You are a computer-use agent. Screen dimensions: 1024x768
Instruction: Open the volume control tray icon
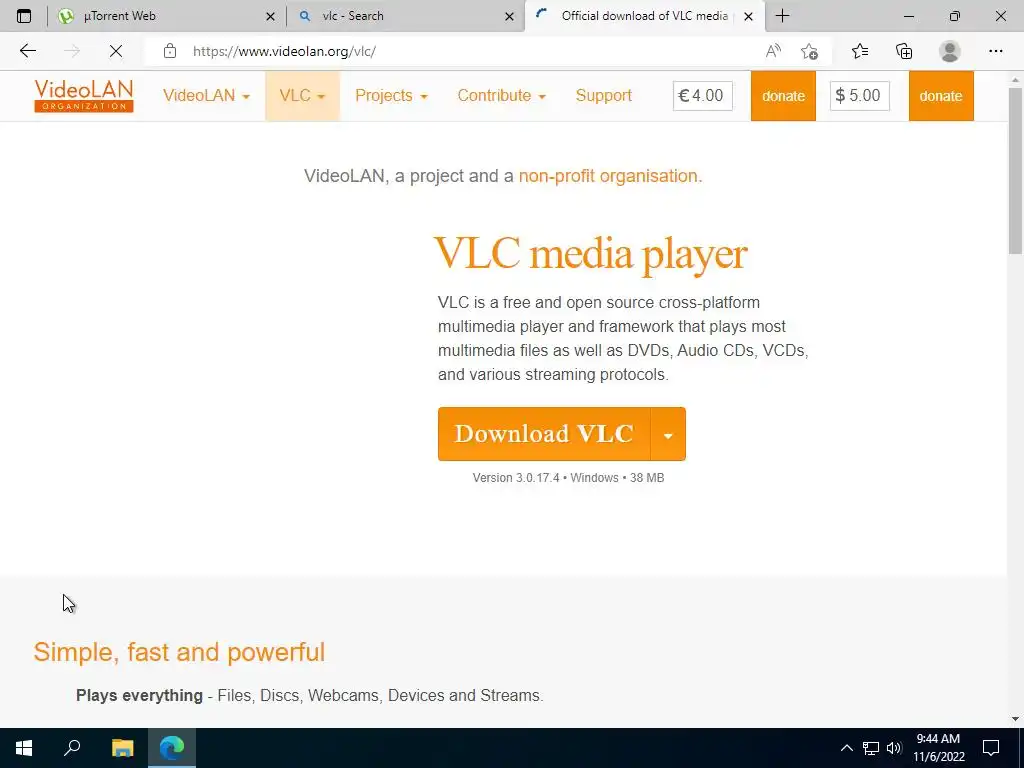point(894,748)
